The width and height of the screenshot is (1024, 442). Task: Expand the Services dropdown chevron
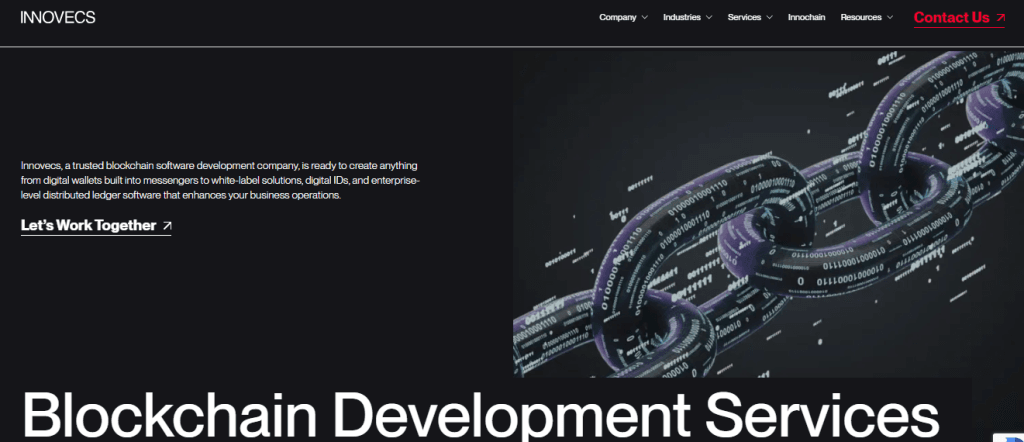click(x=769, y=18)
